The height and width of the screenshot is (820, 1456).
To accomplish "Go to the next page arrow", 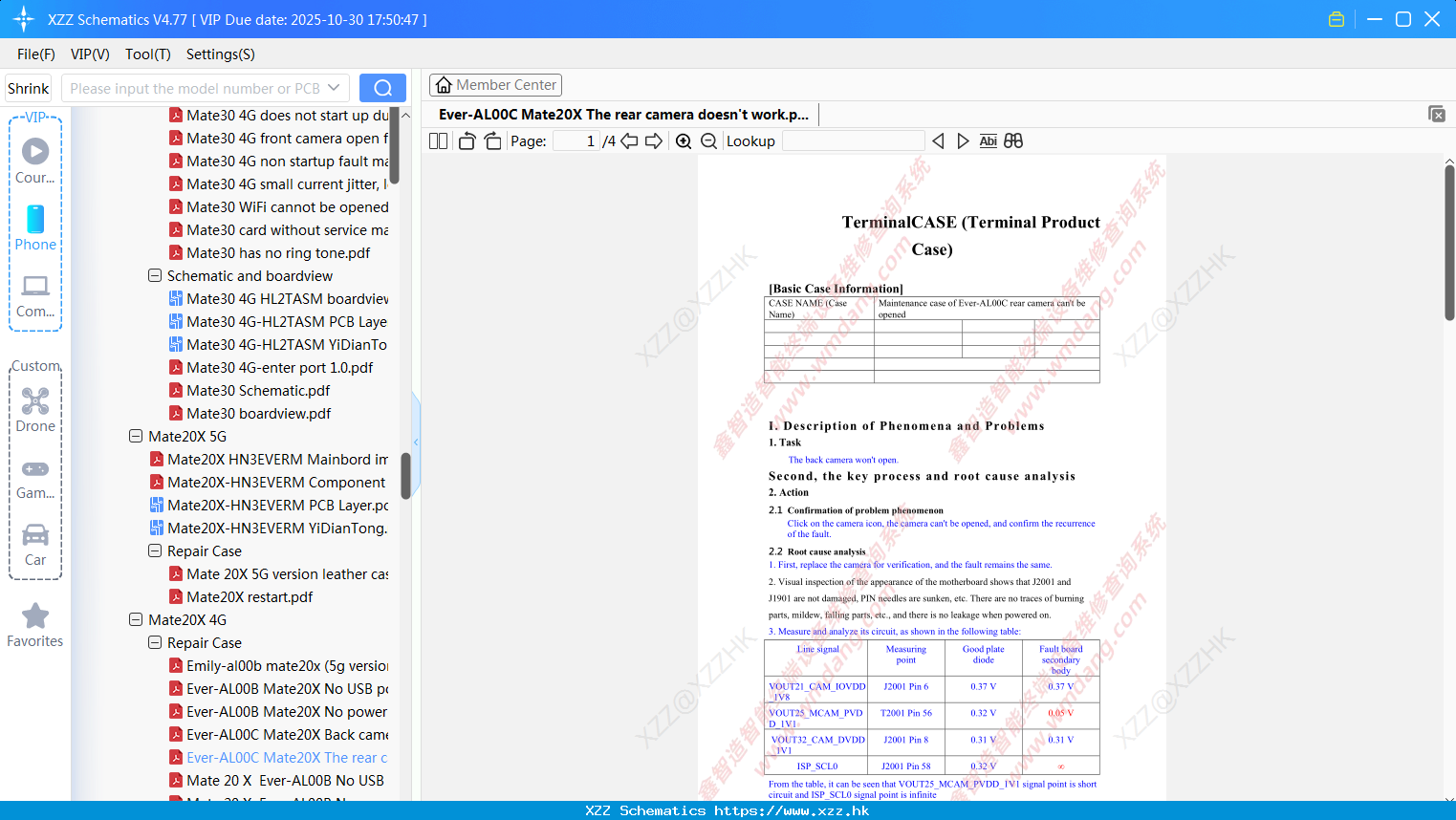I will pyautogui.click(x=654, y=140).
